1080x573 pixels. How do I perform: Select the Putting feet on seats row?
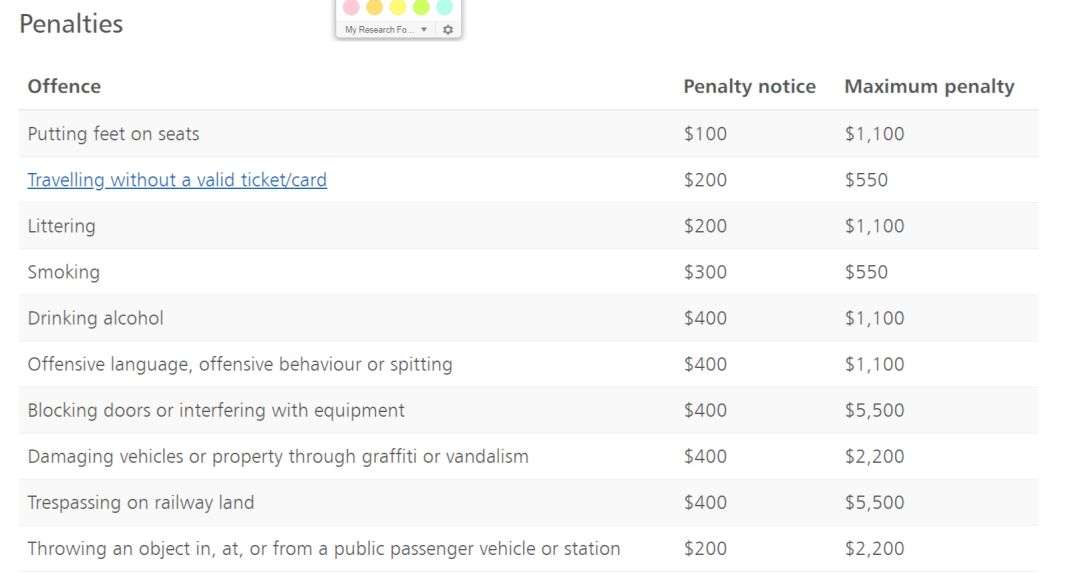coord(528,134)
